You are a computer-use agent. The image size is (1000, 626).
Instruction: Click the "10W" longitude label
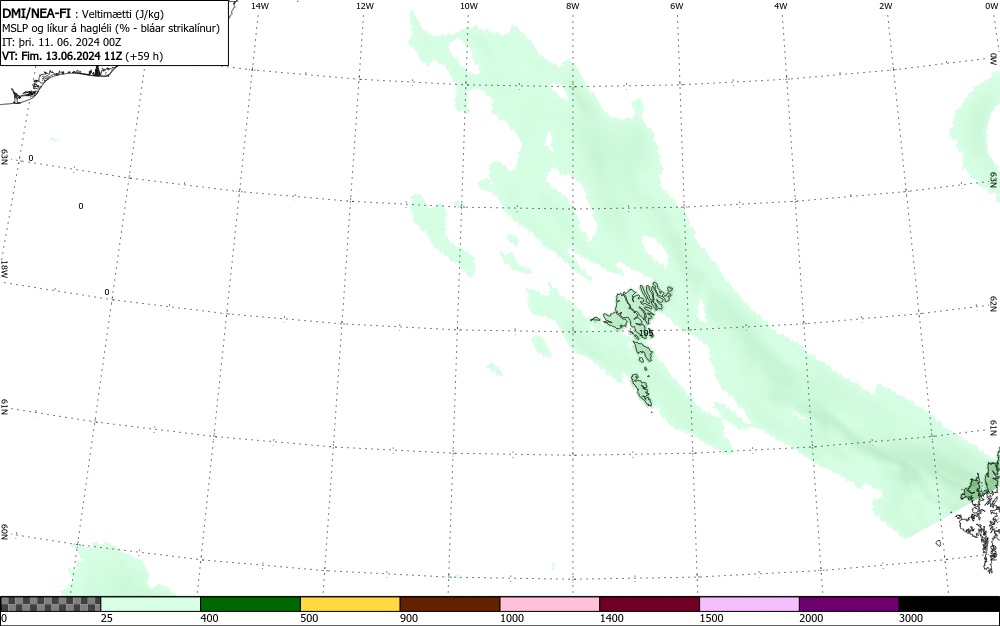click(469, 6)
